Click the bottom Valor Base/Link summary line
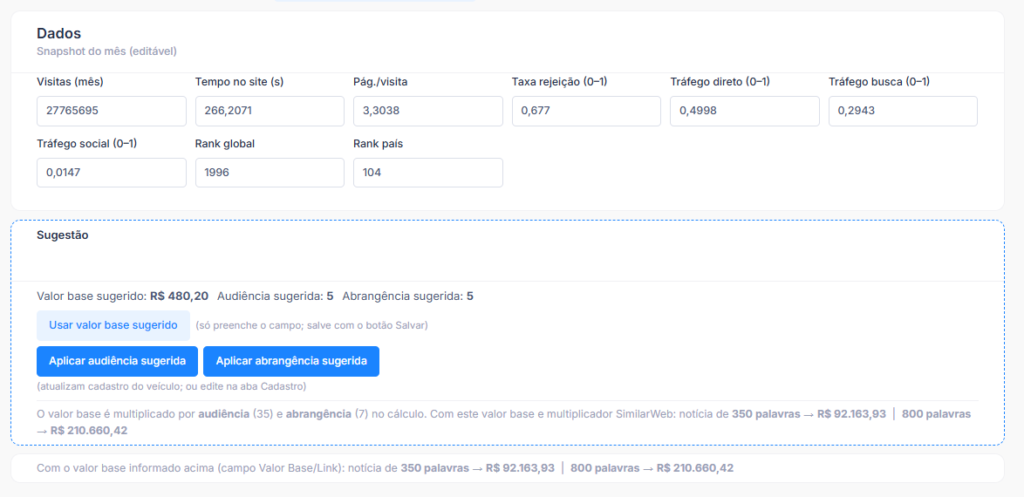Screen dimensions: 1024x497 [385, 468]
